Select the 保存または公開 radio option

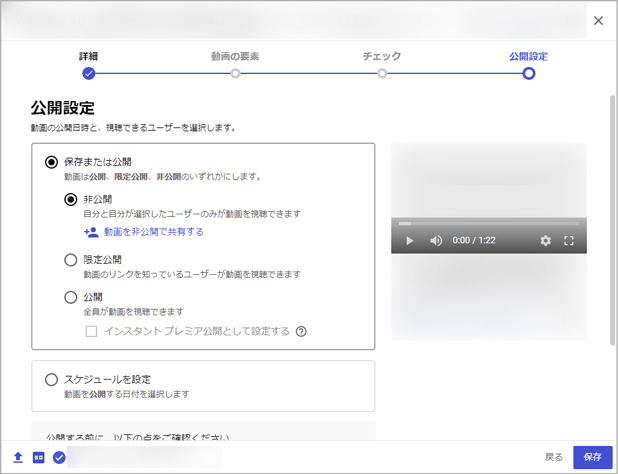51,162
